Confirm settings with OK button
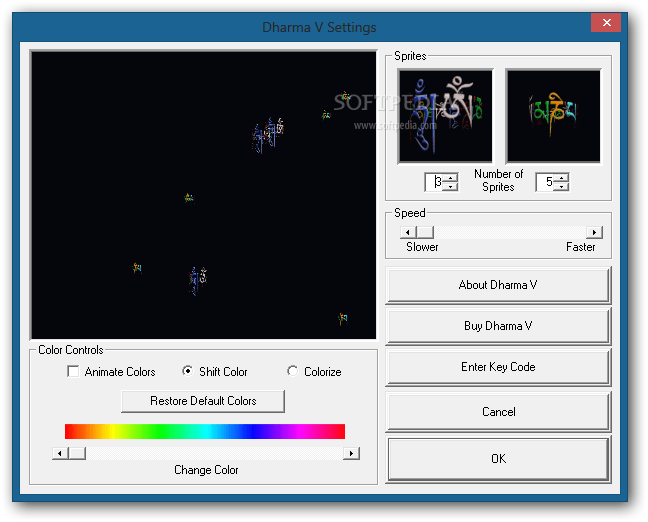The width and height of the screenshot is (648, 522). coord(498,459)
